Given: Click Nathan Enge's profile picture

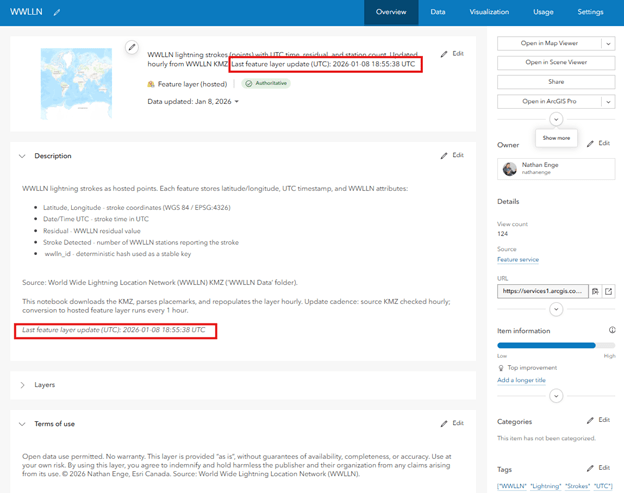Looking at the screenshot, I should click(x=509, y=169).
